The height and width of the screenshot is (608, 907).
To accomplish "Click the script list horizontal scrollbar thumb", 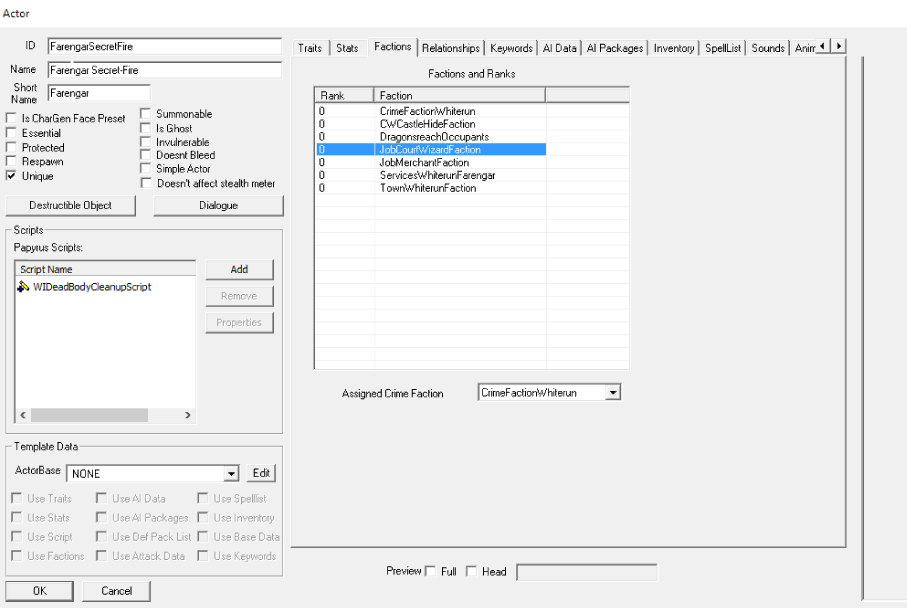I will (89, 415).
